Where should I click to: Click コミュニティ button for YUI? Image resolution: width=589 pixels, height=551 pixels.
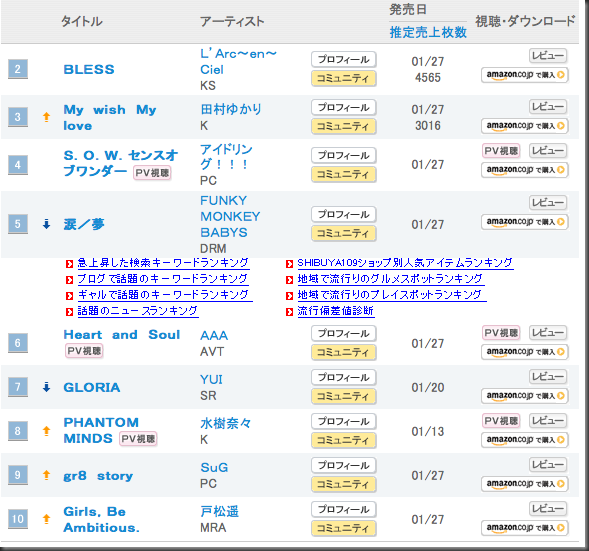pos(344,396)
